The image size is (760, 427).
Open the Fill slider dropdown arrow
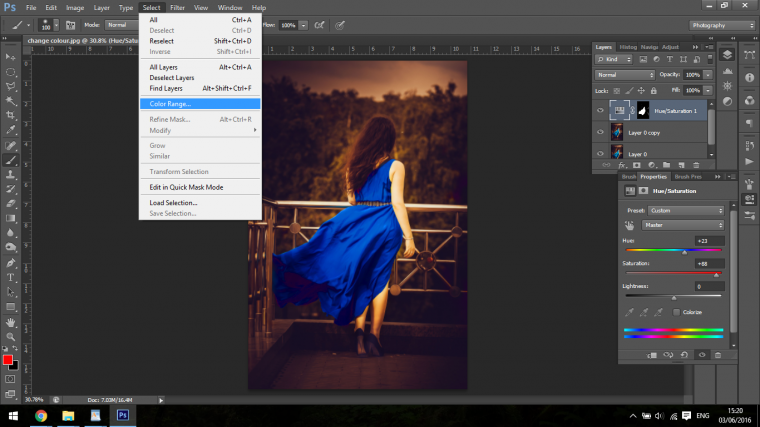(708, 91)
